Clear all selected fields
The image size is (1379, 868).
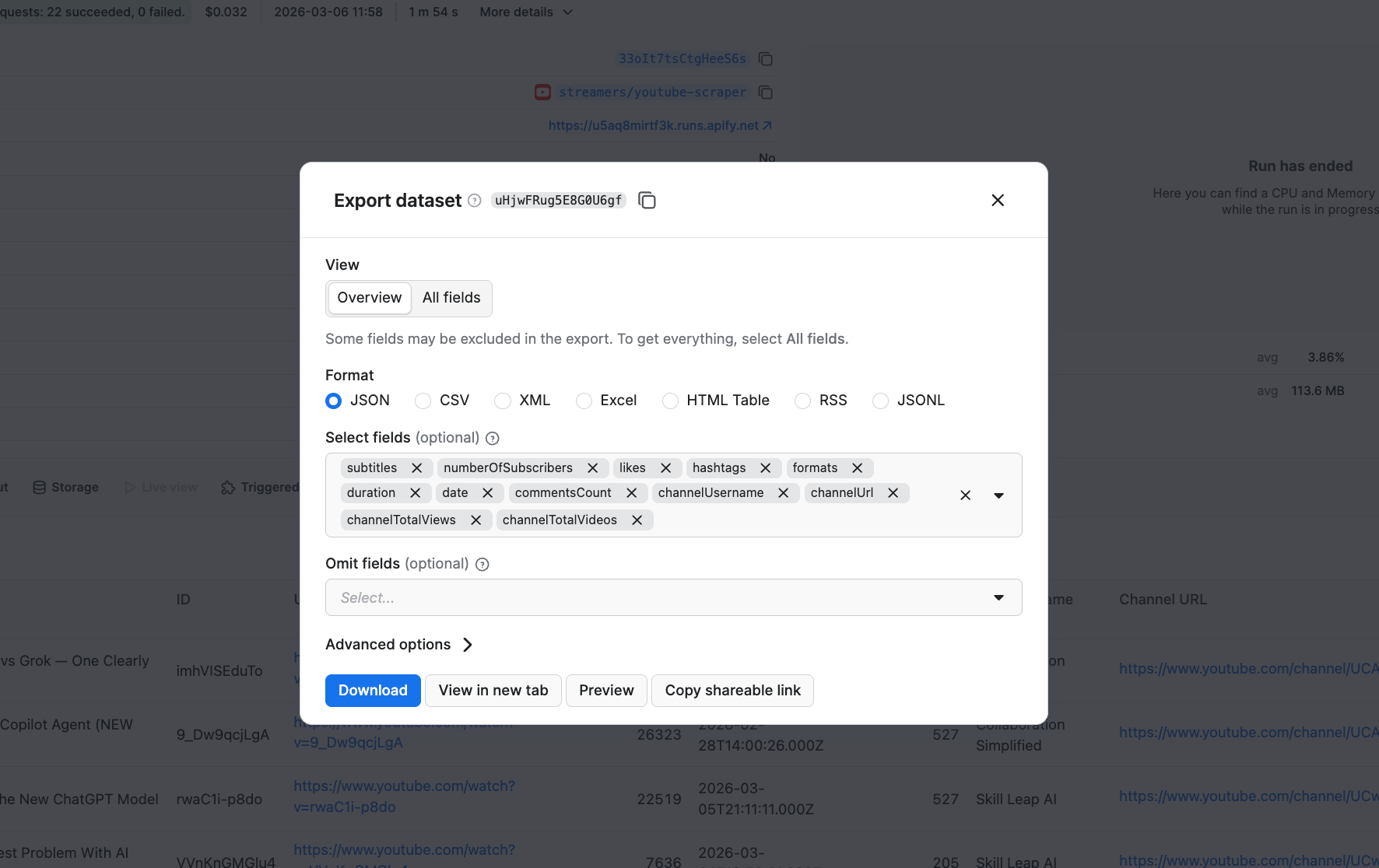(x=965, y=495)
